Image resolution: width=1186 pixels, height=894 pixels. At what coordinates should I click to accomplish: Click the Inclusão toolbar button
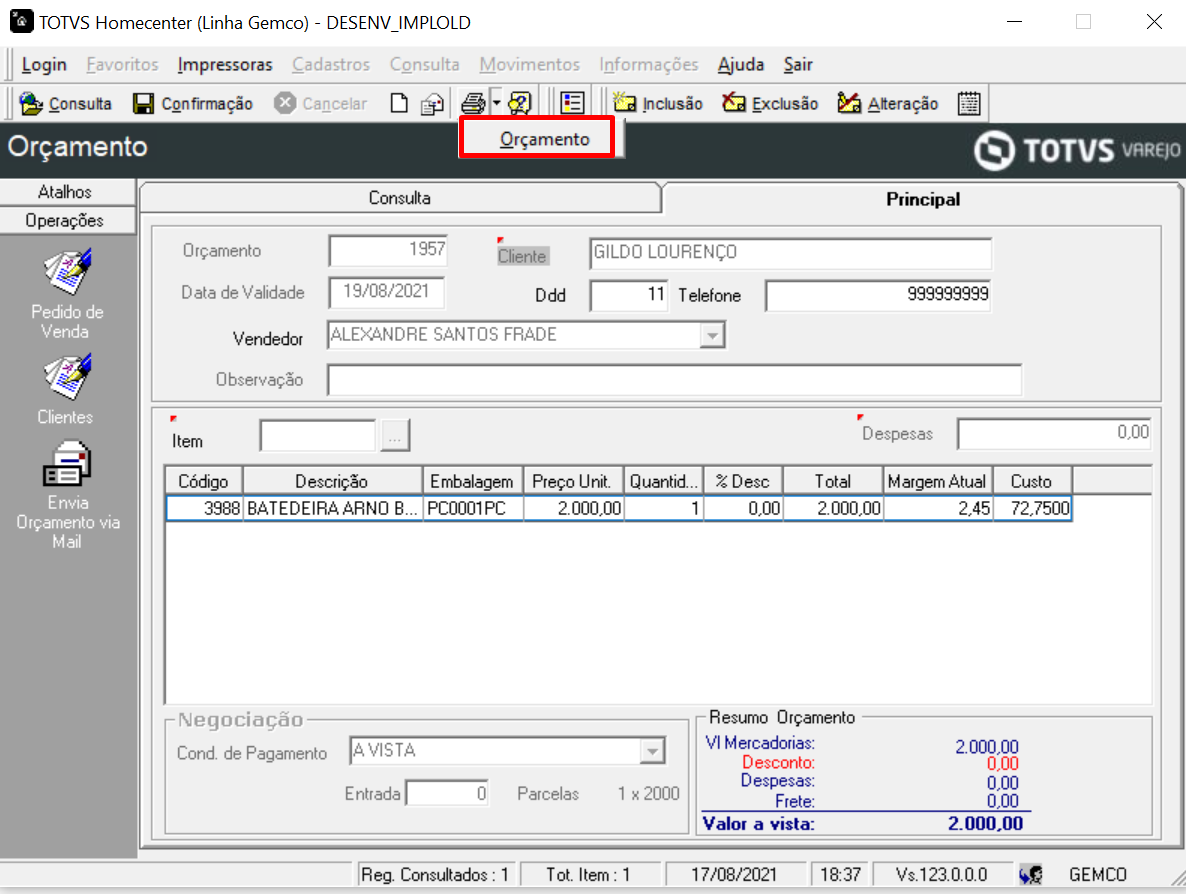coord(657,104)
